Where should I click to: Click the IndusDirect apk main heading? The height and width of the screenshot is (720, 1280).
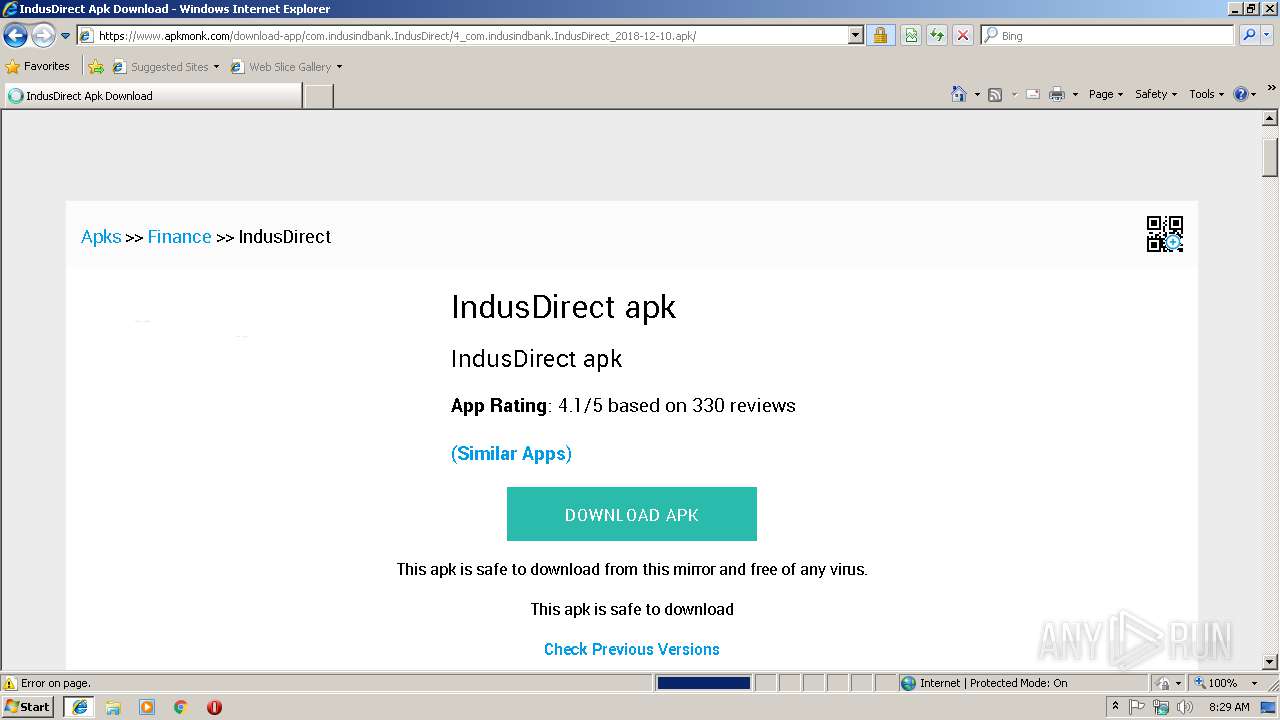pos(563,307)
